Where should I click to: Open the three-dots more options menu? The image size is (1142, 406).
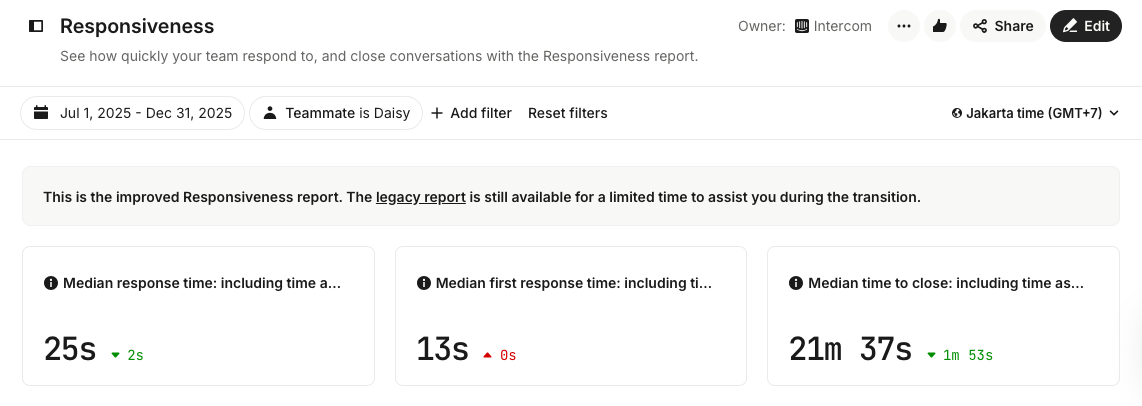coord(904,26)
